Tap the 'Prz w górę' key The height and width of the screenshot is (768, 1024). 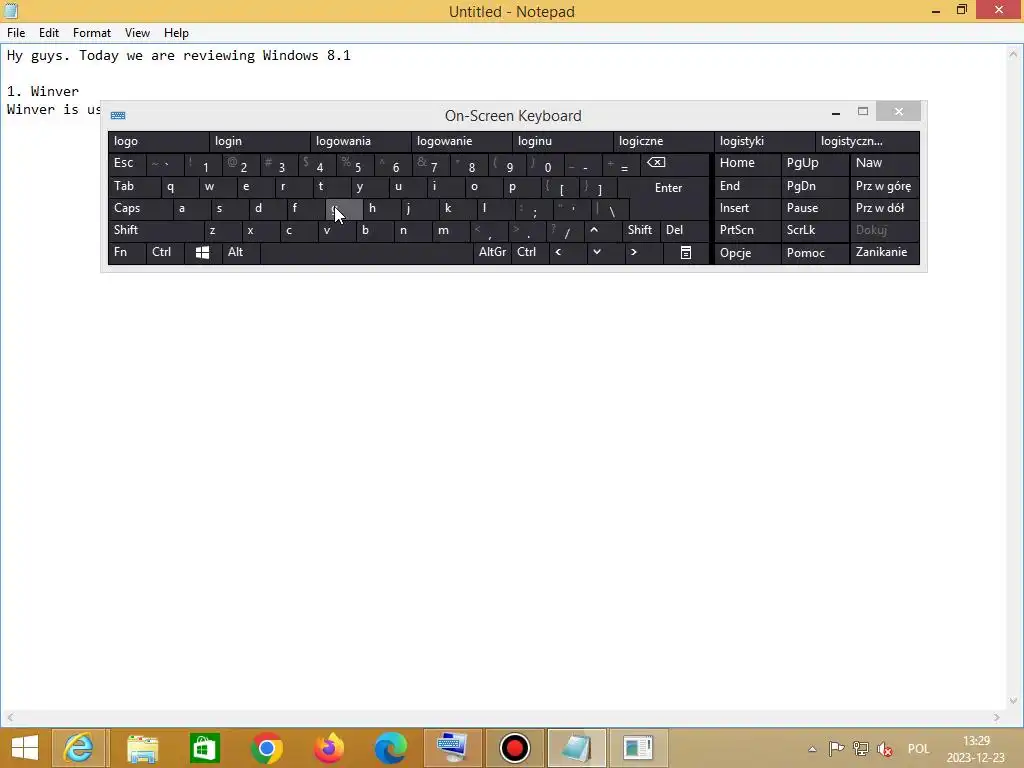pyautogui.click(x=884, y=186)
